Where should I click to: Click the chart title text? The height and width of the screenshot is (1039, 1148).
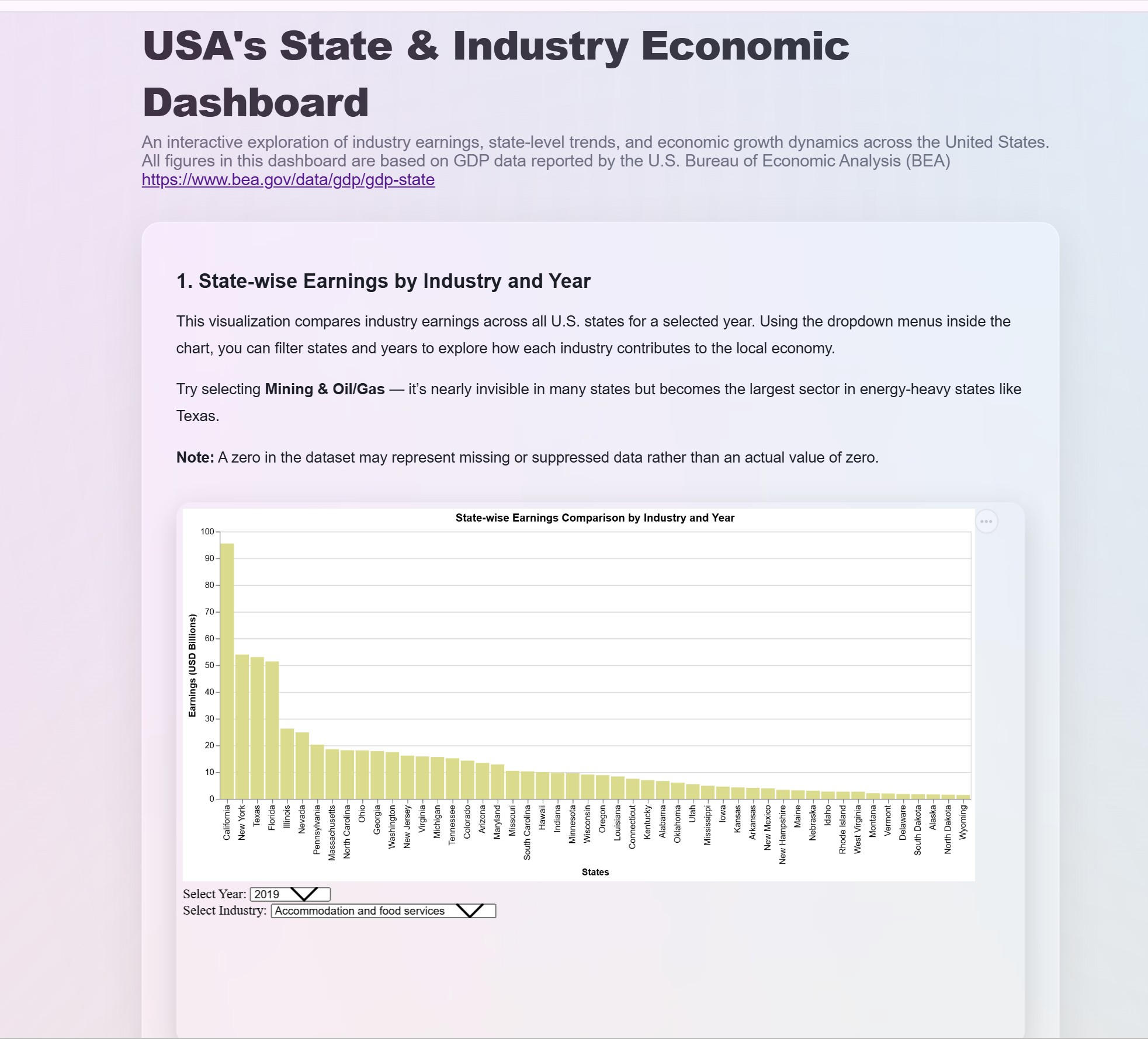pyautogui.click(x=595, y=517)
